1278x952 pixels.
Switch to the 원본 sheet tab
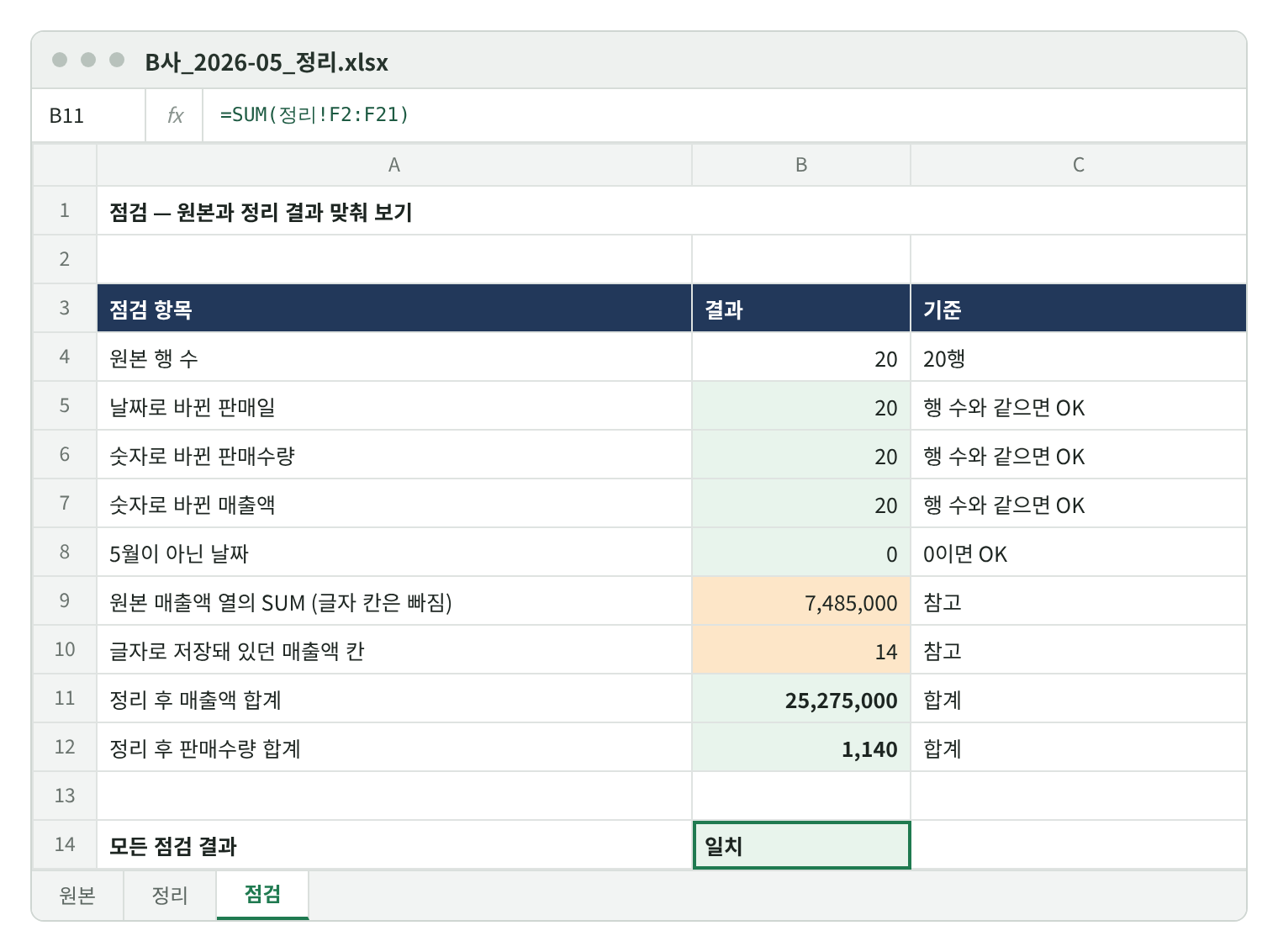[77, 896]
